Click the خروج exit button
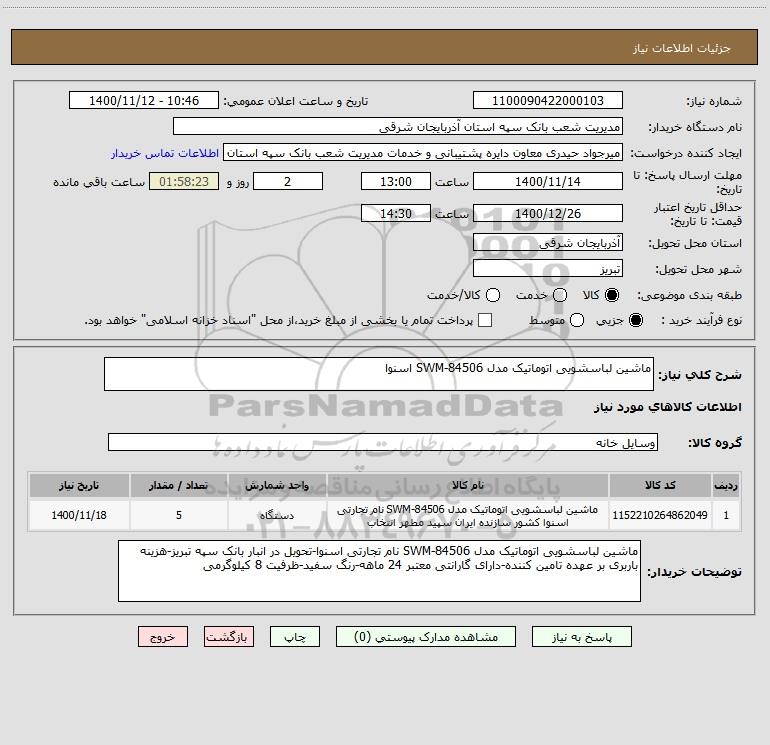770x745 pixels. [x=163, y=637]
